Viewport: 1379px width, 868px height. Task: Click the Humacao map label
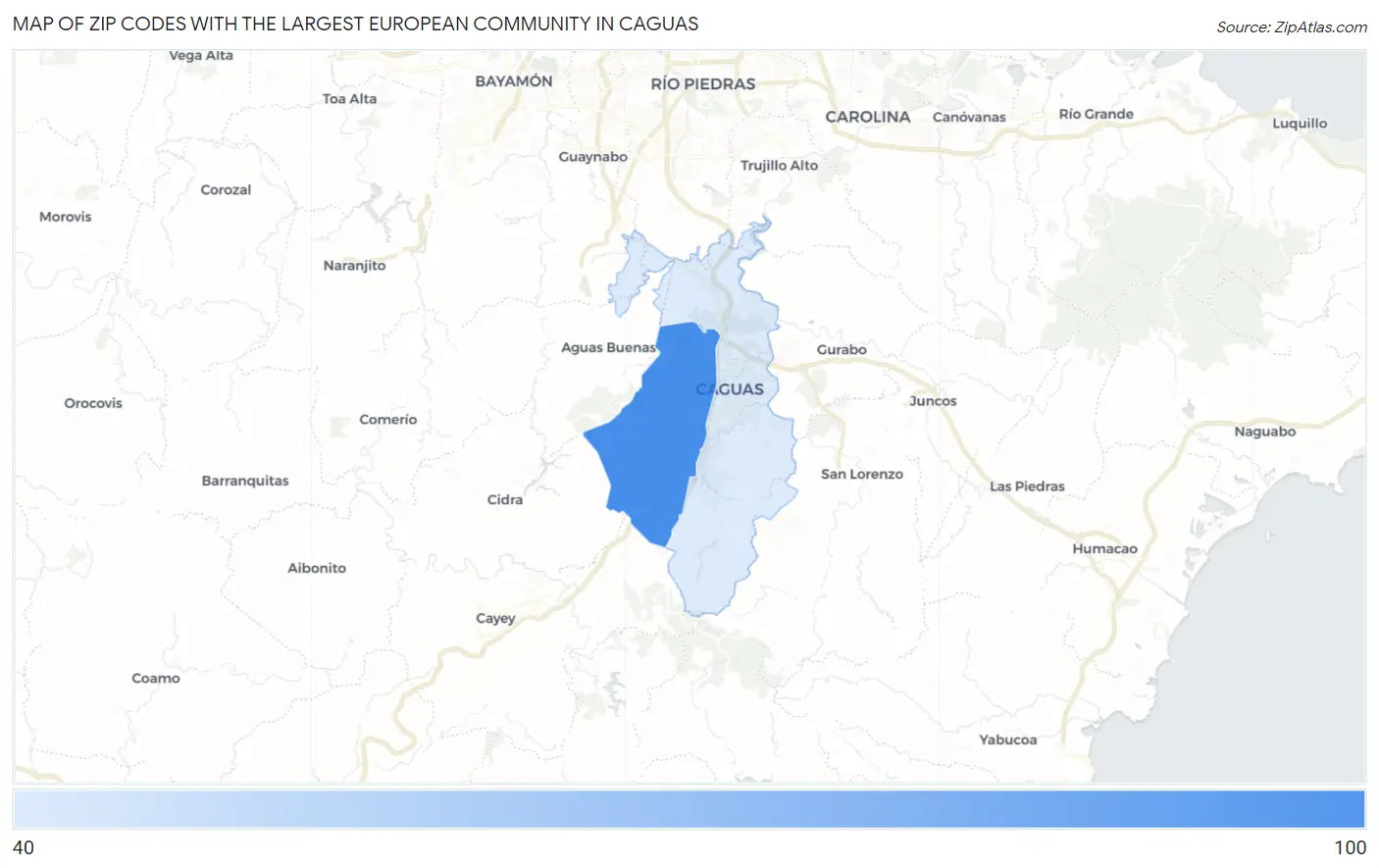[x=1104, y=549]
